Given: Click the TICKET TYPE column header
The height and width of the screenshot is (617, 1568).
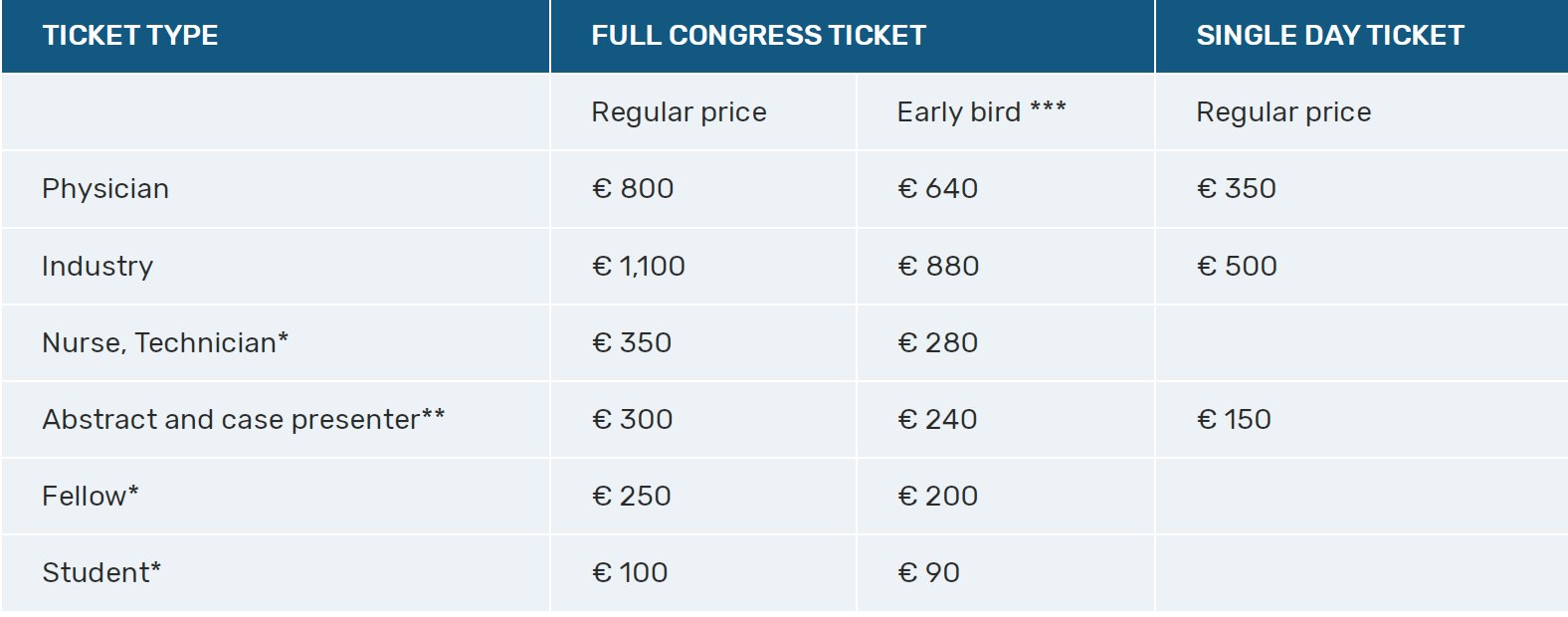Looking at the screenshot, I should click(x=130, y=36).
